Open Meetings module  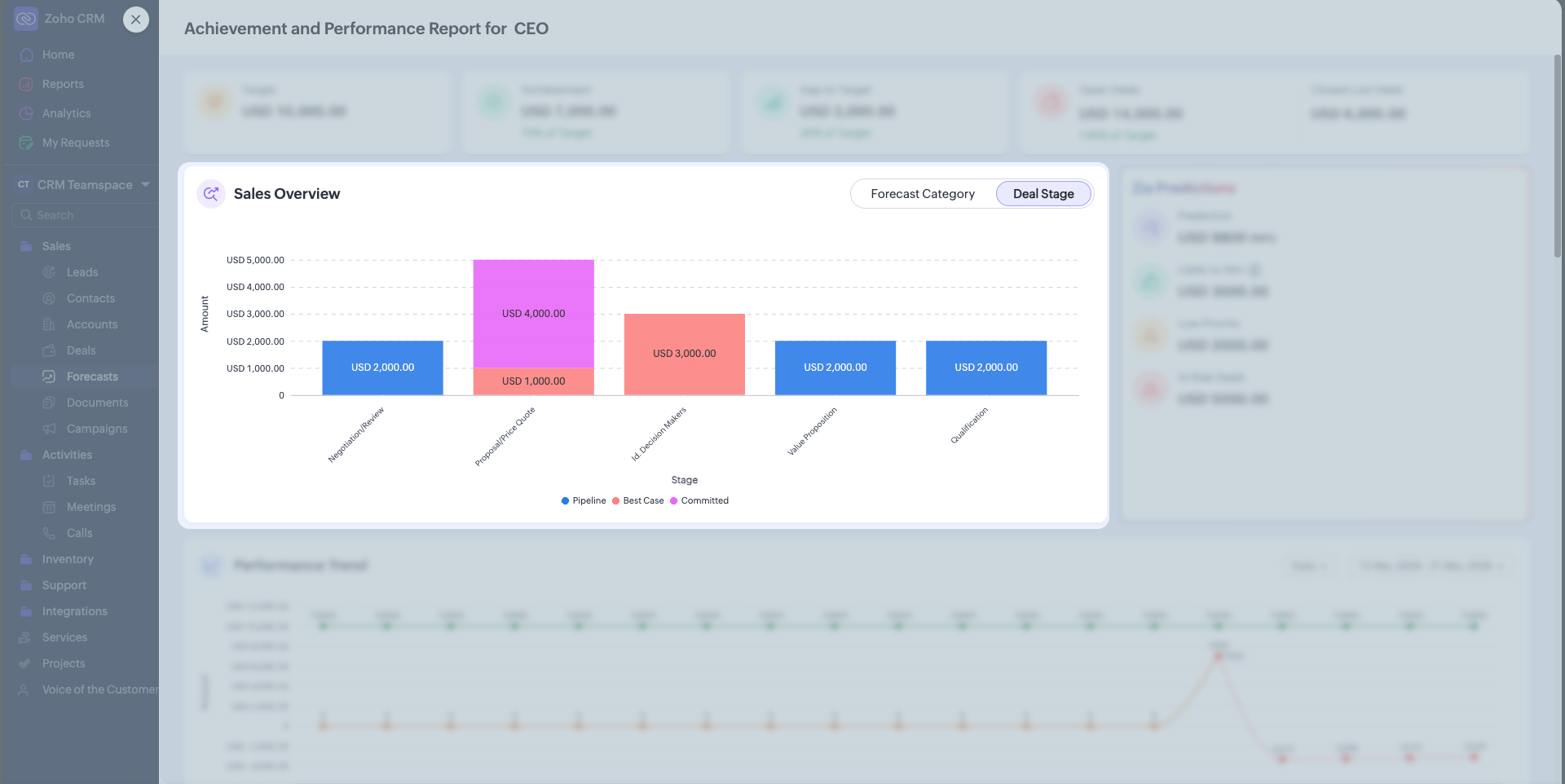(x=91, y=507)
